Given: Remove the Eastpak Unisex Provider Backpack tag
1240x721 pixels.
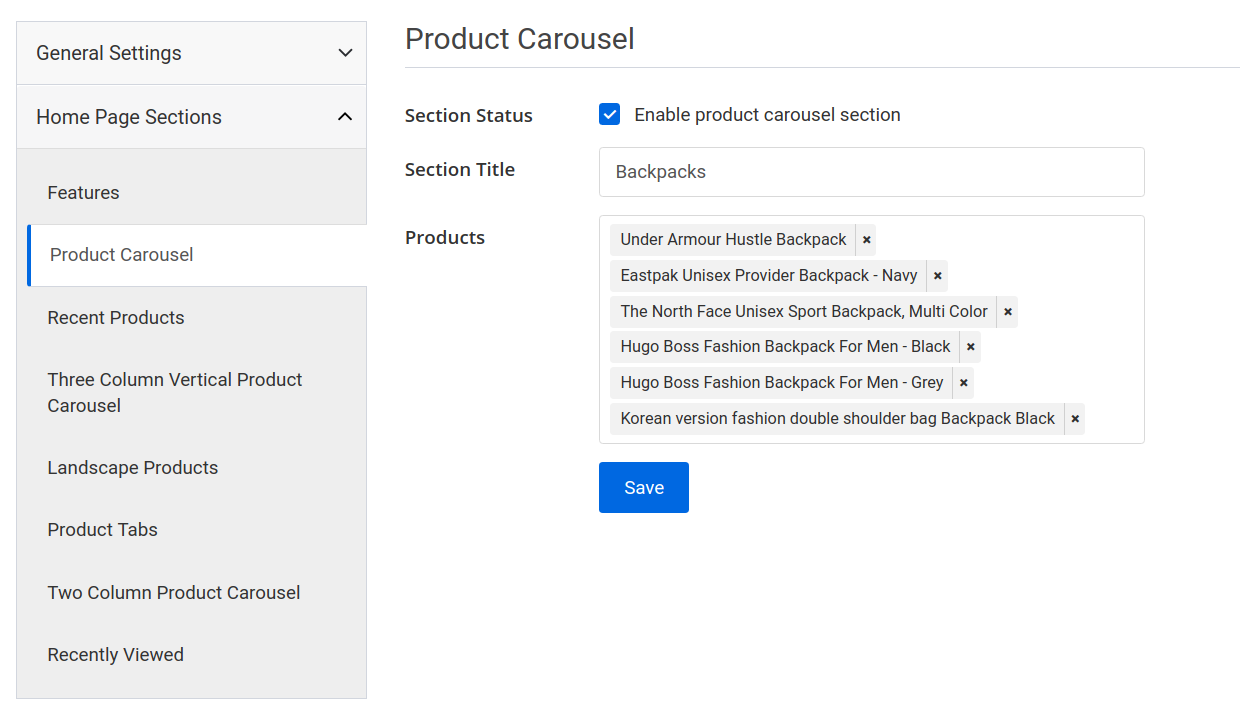Looking at the screenshot, I should pyautogui.click(x=938, y=275).
